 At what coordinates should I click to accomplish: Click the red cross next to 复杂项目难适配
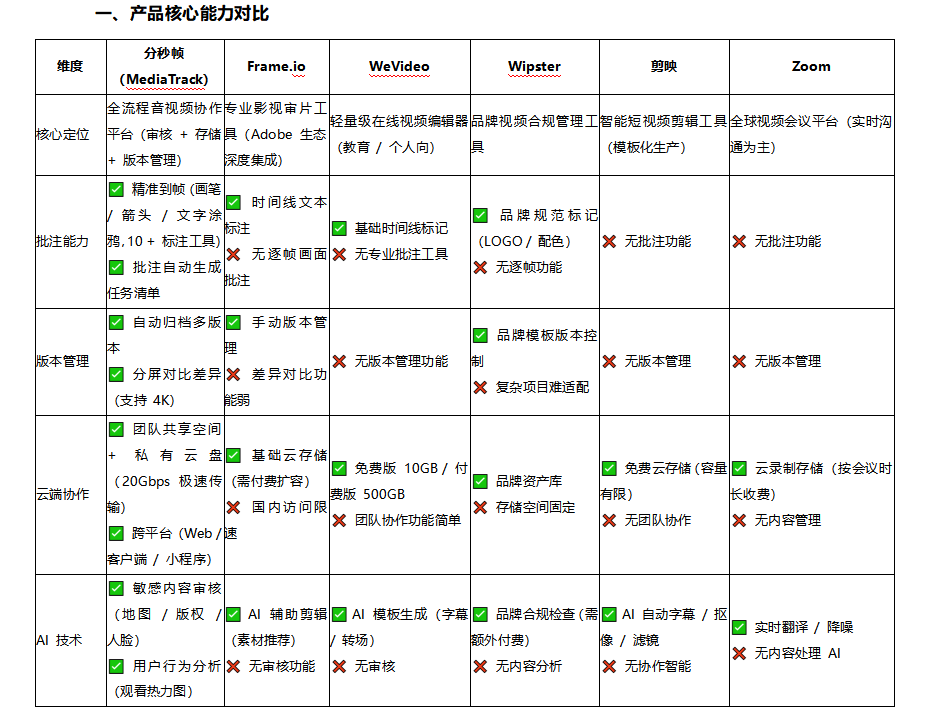point(480,387)
